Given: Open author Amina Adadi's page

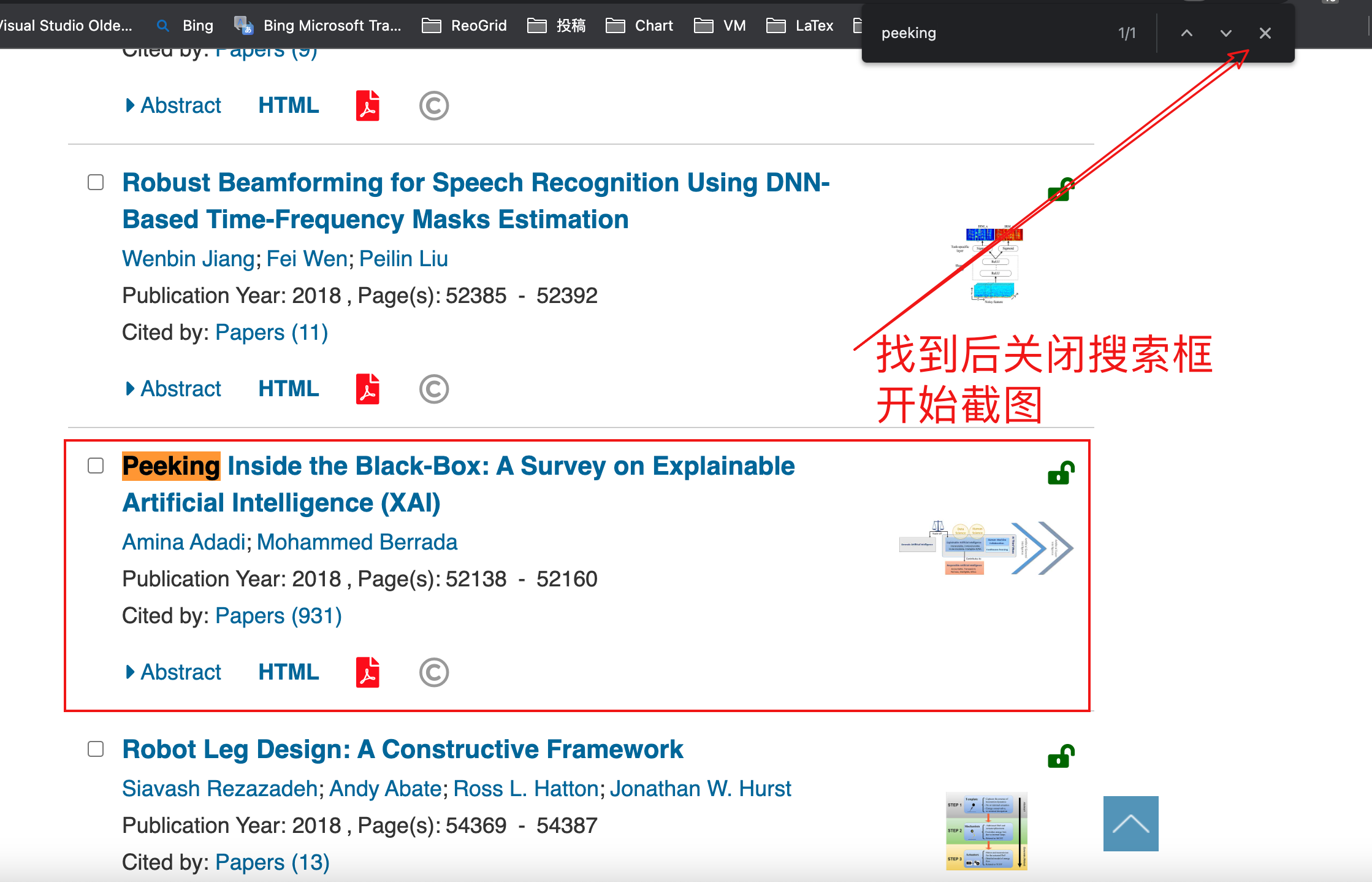Looking at the screenshot, I should (x=184, y=542).
